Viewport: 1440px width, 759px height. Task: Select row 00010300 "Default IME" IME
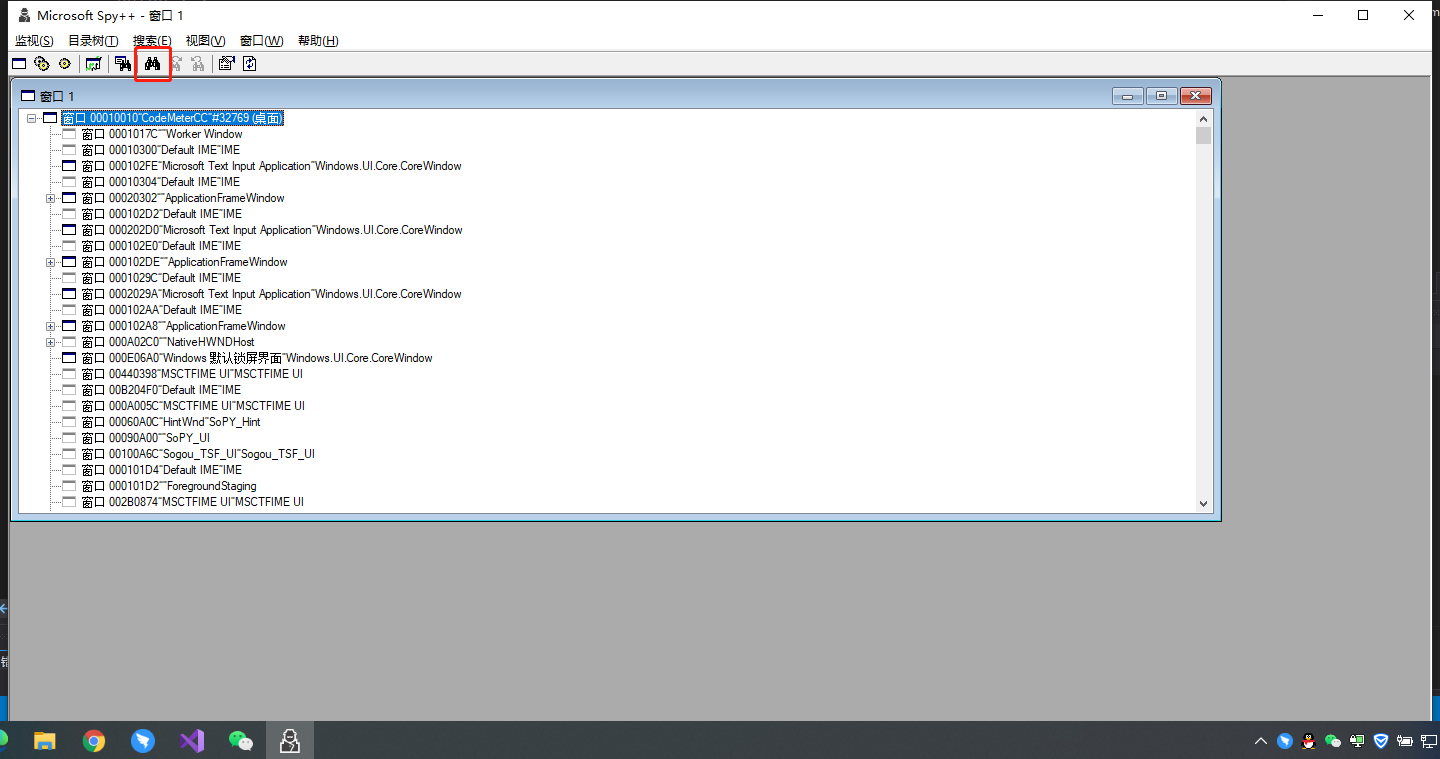[x=161, y=150]
